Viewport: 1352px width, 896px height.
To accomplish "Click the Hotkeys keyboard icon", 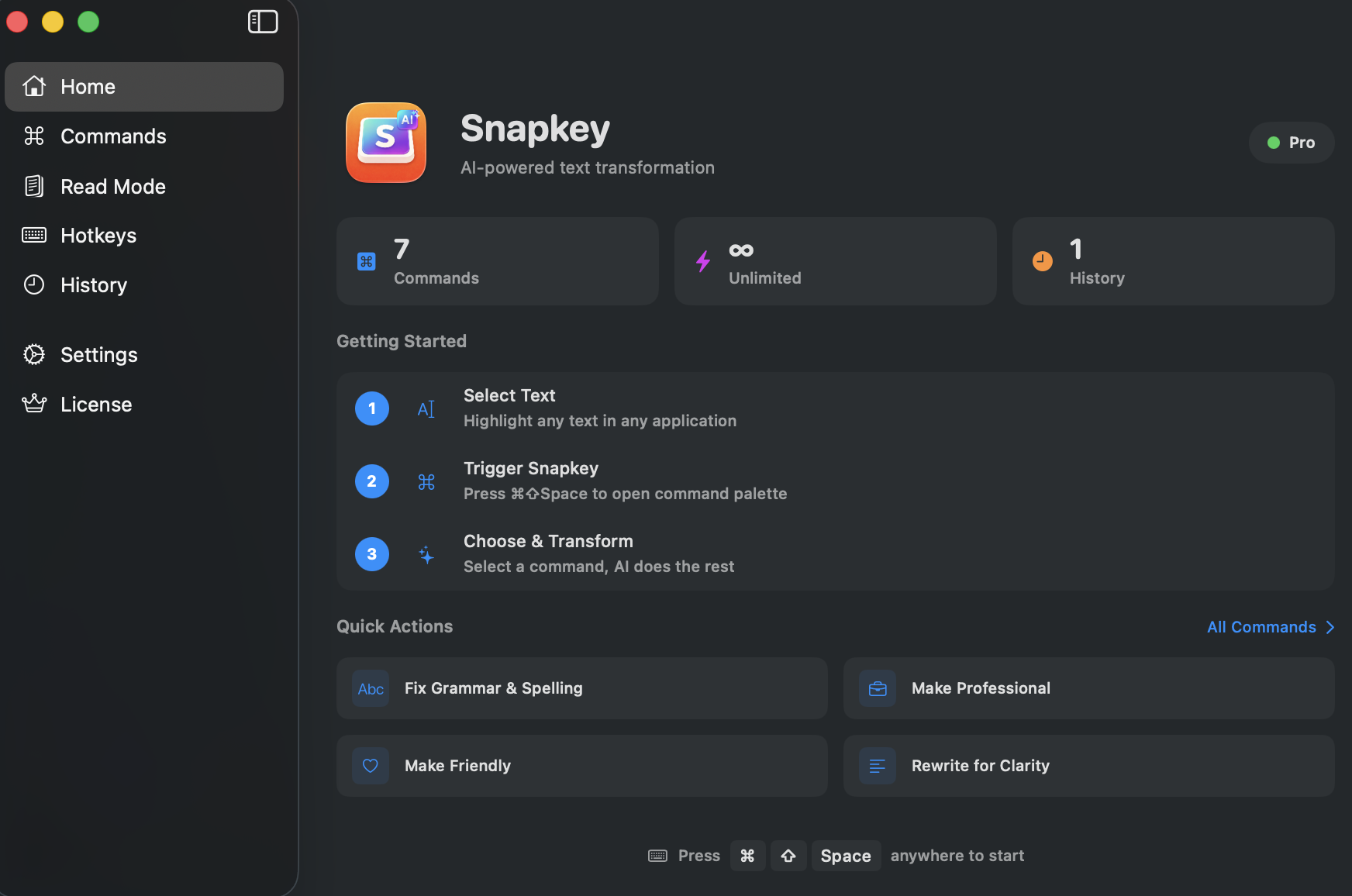I will (x=34, y=235).
